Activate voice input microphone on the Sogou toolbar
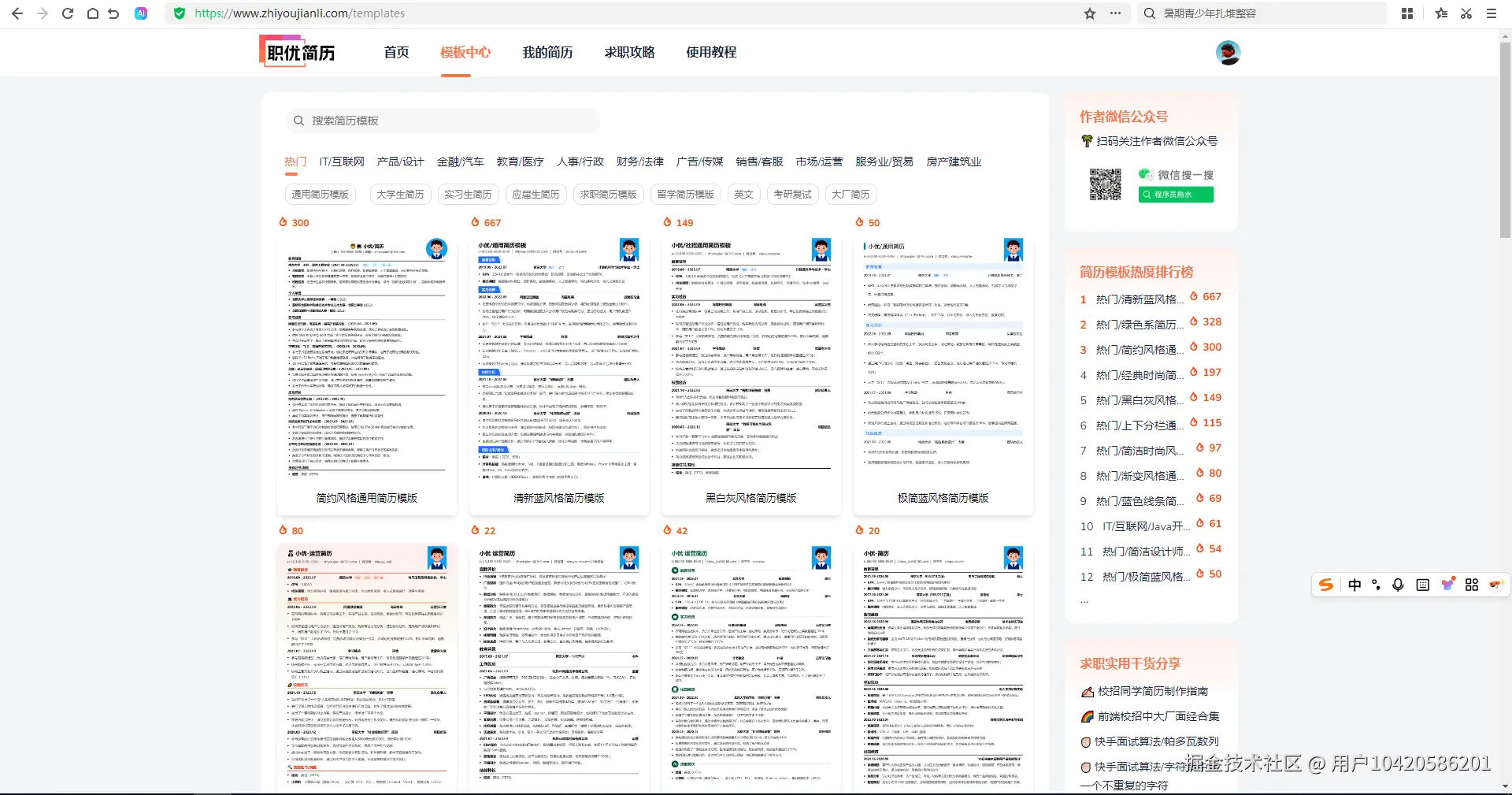1512x795 pixels. click(1399, 585)
